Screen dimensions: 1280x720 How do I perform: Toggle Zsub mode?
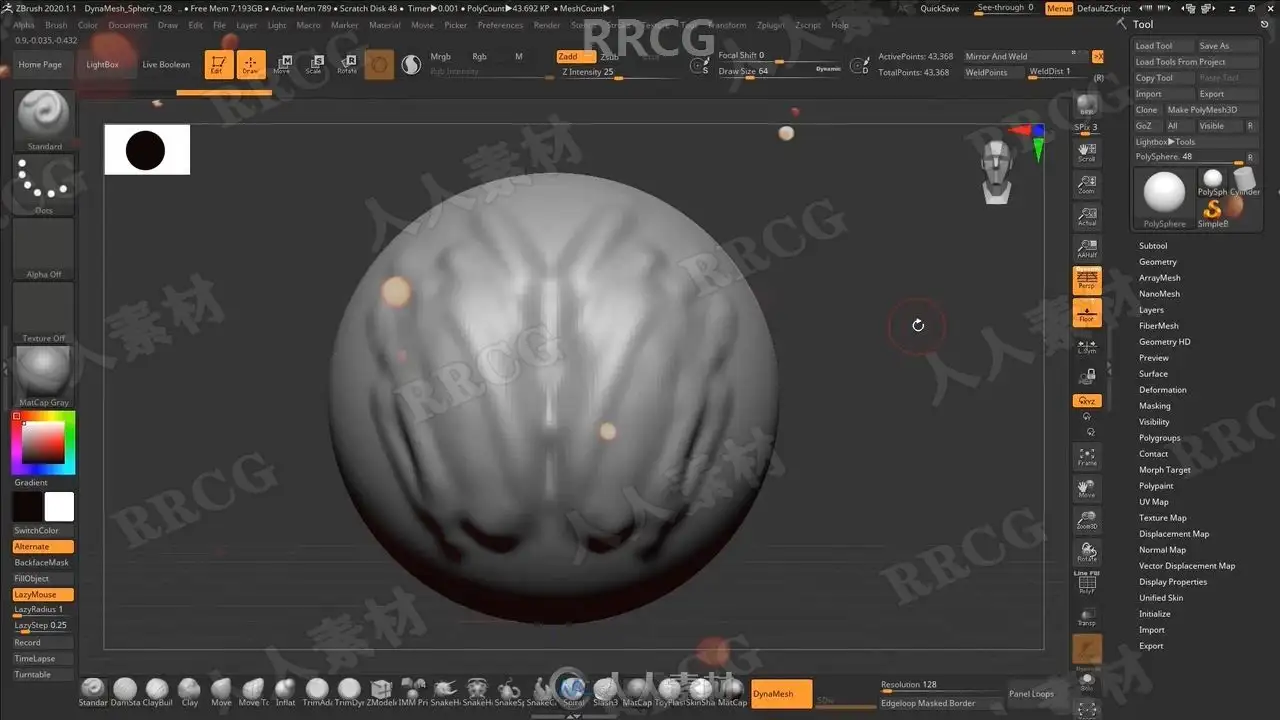click(x=610, y=57)
